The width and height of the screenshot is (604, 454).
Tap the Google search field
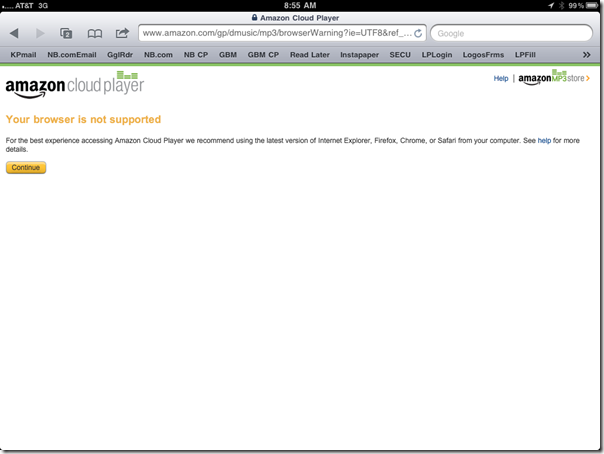(511, 33)
